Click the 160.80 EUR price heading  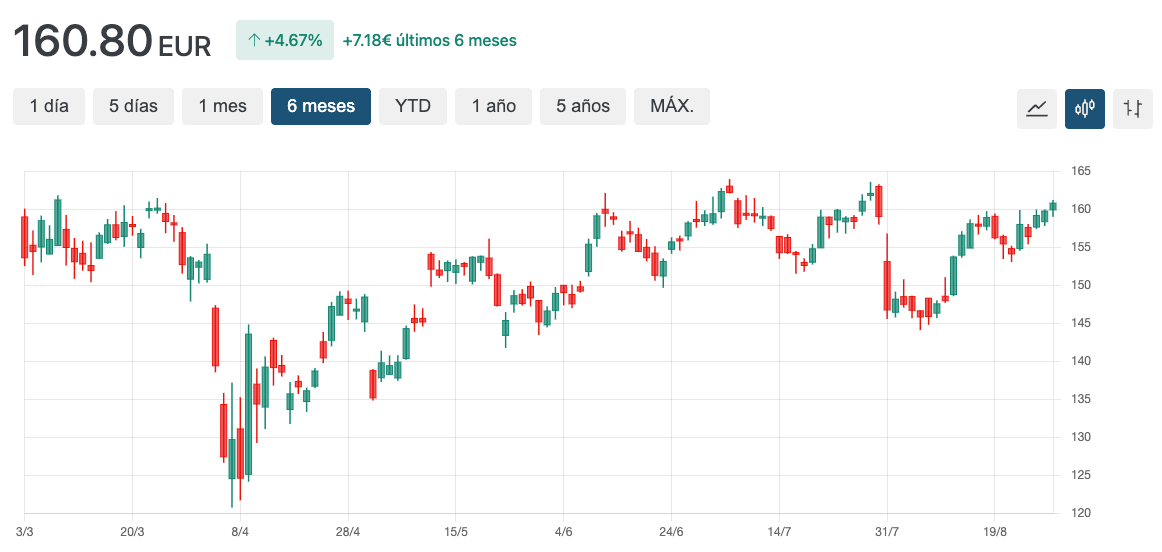coord(111,41)
